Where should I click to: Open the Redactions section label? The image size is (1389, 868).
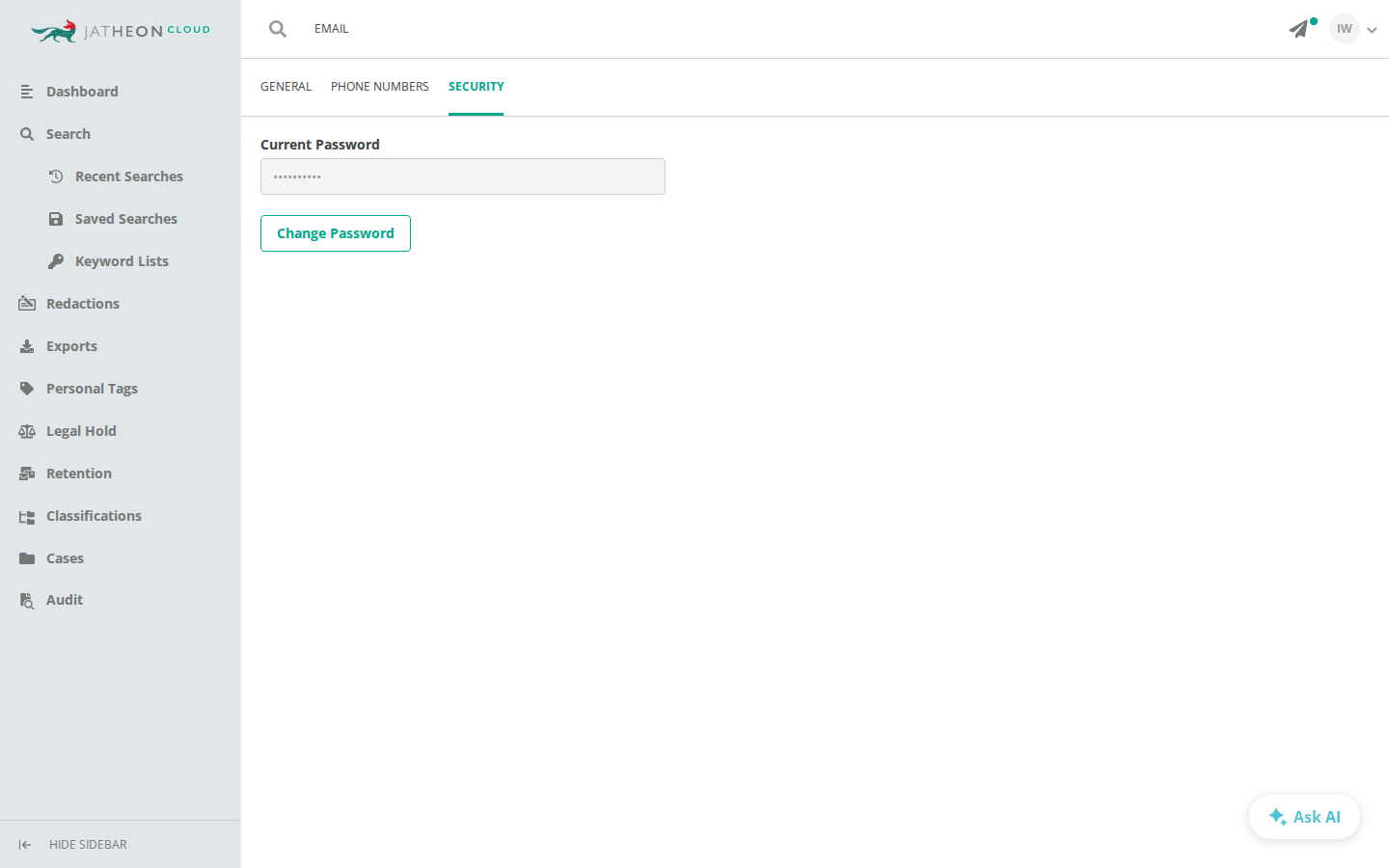(x=83, y=304)
